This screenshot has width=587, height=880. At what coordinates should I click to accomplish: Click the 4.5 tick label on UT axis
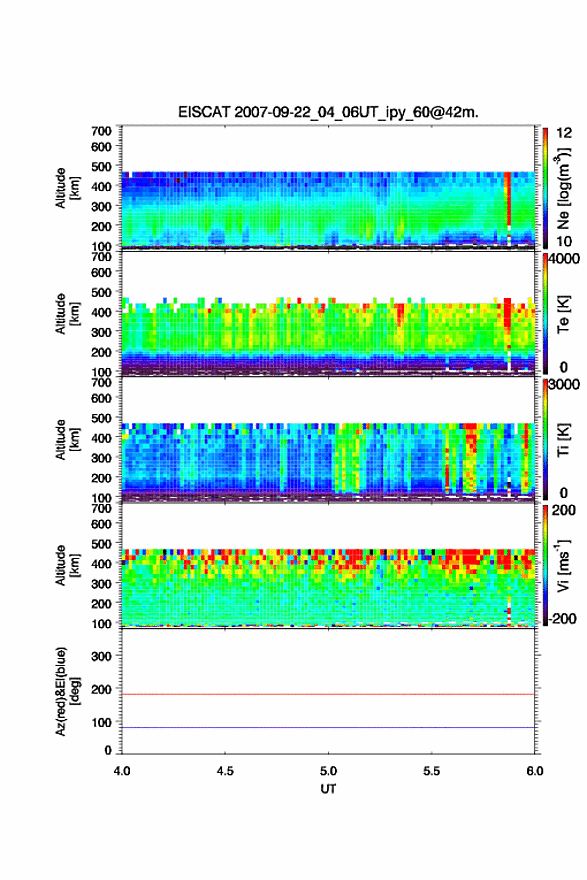tap(225, 771)
